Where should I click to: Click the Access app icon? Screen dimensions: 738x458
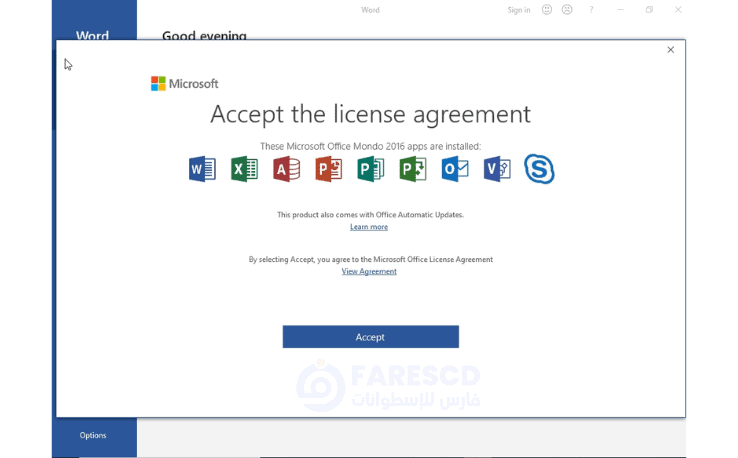click(286, 169)
